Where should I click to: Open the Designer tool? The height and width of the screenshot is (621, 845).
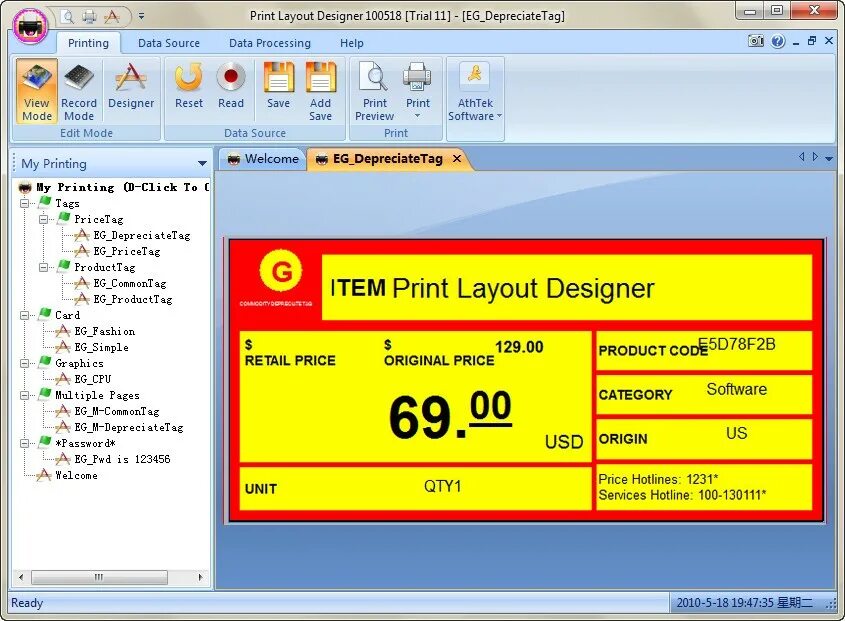click(131, 90)
